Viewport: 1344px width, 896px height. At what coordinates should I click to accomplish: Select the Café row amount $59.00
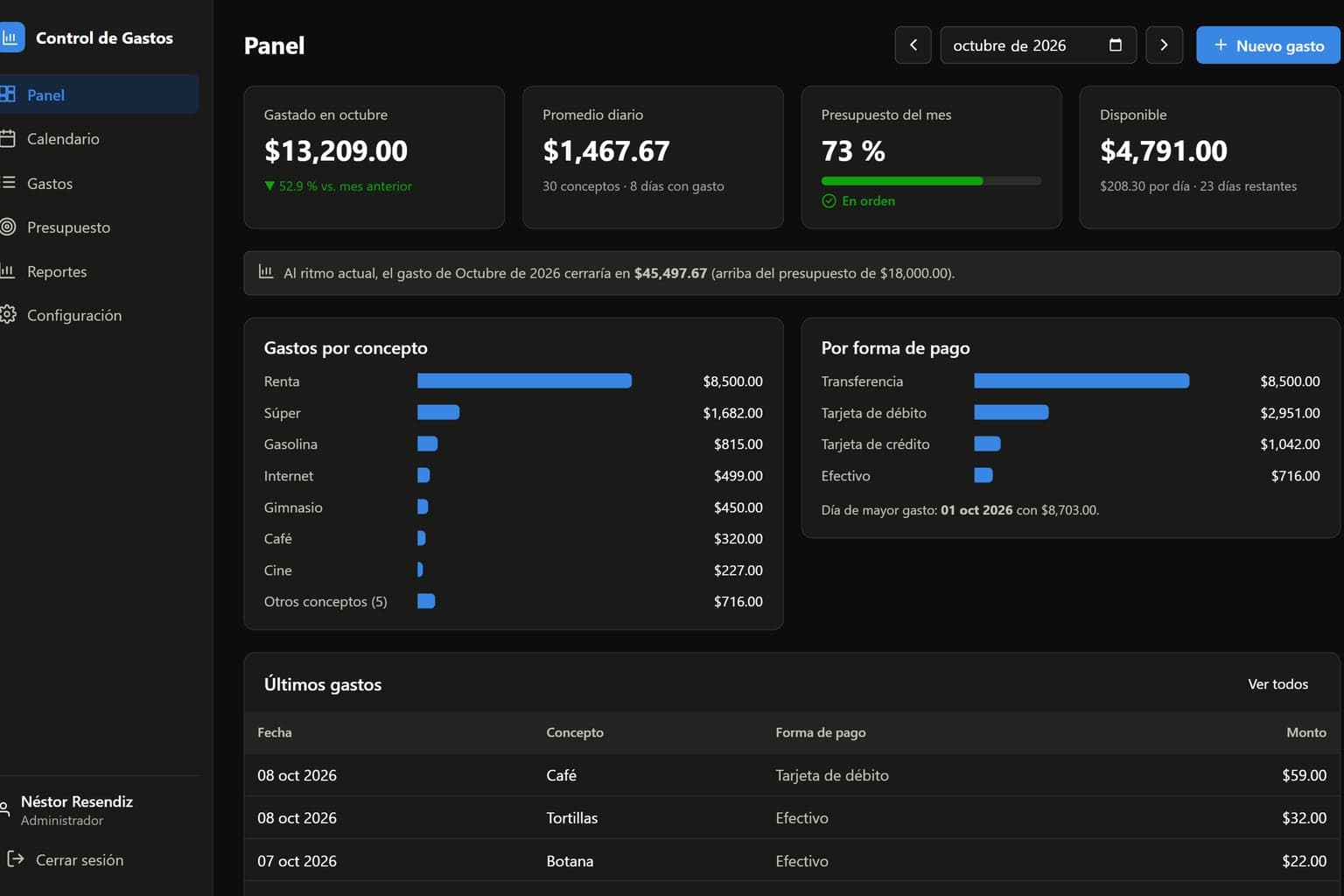(x=1304, y=775)
